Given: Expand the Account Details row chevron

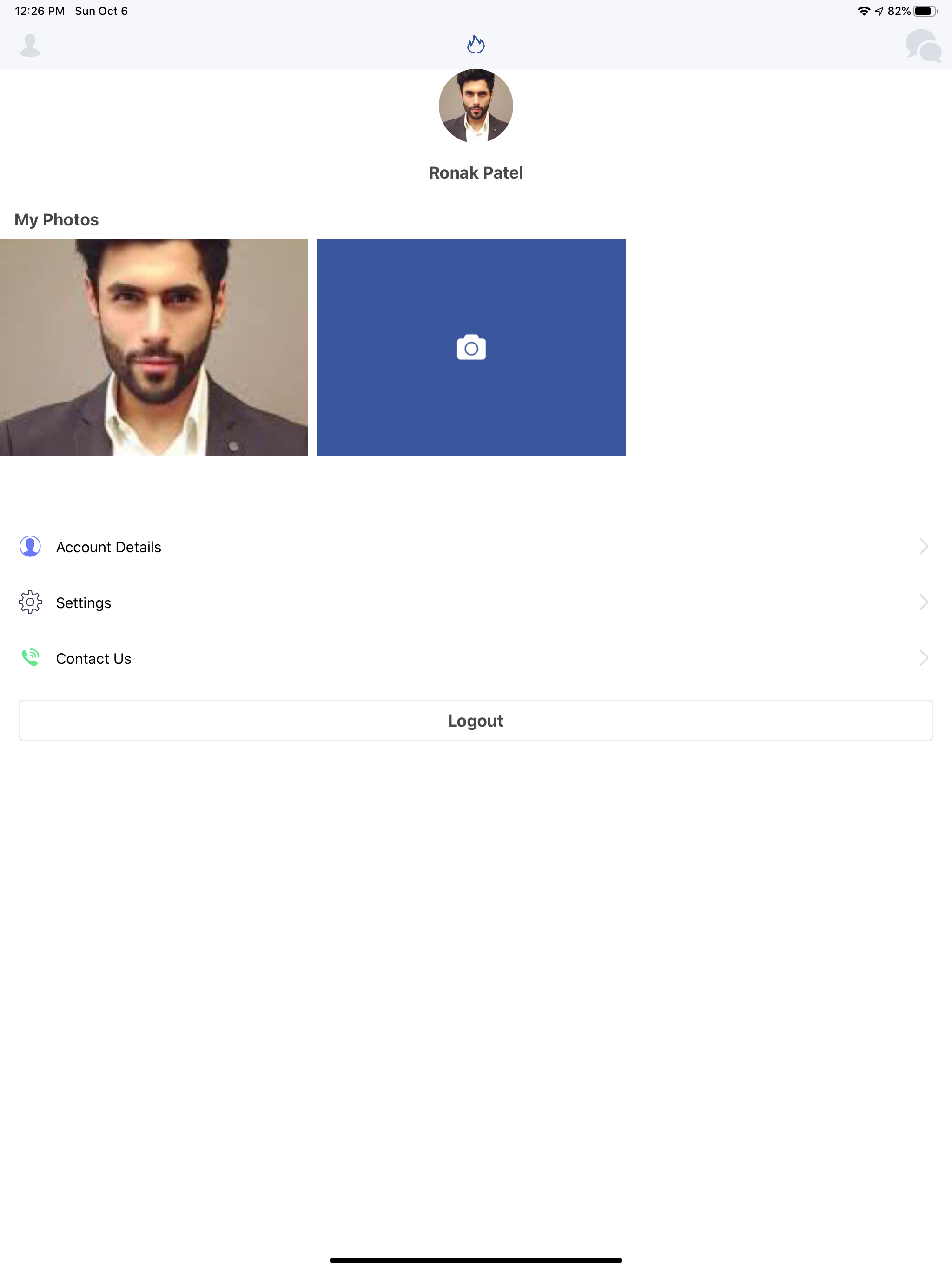Looking at the screenshot, I should 923,546.
